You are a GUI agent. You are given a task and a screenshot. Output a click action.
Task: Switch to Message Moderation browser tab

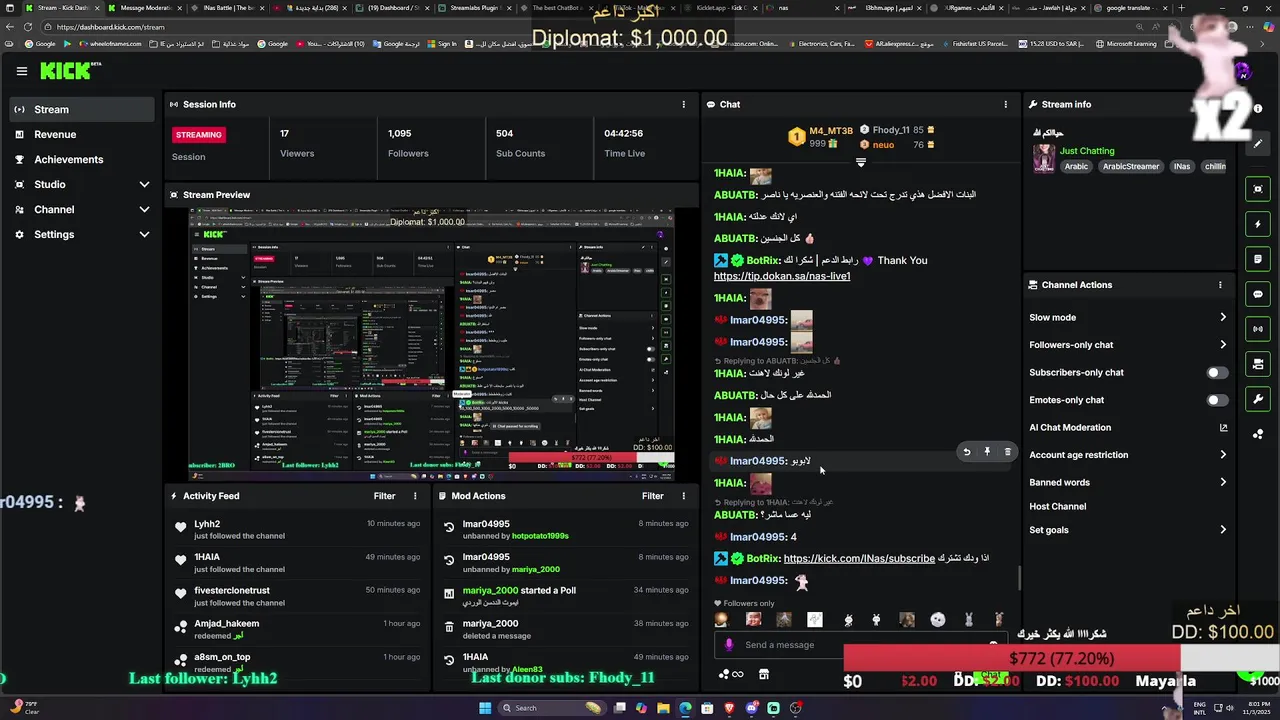tap(143, 8)
